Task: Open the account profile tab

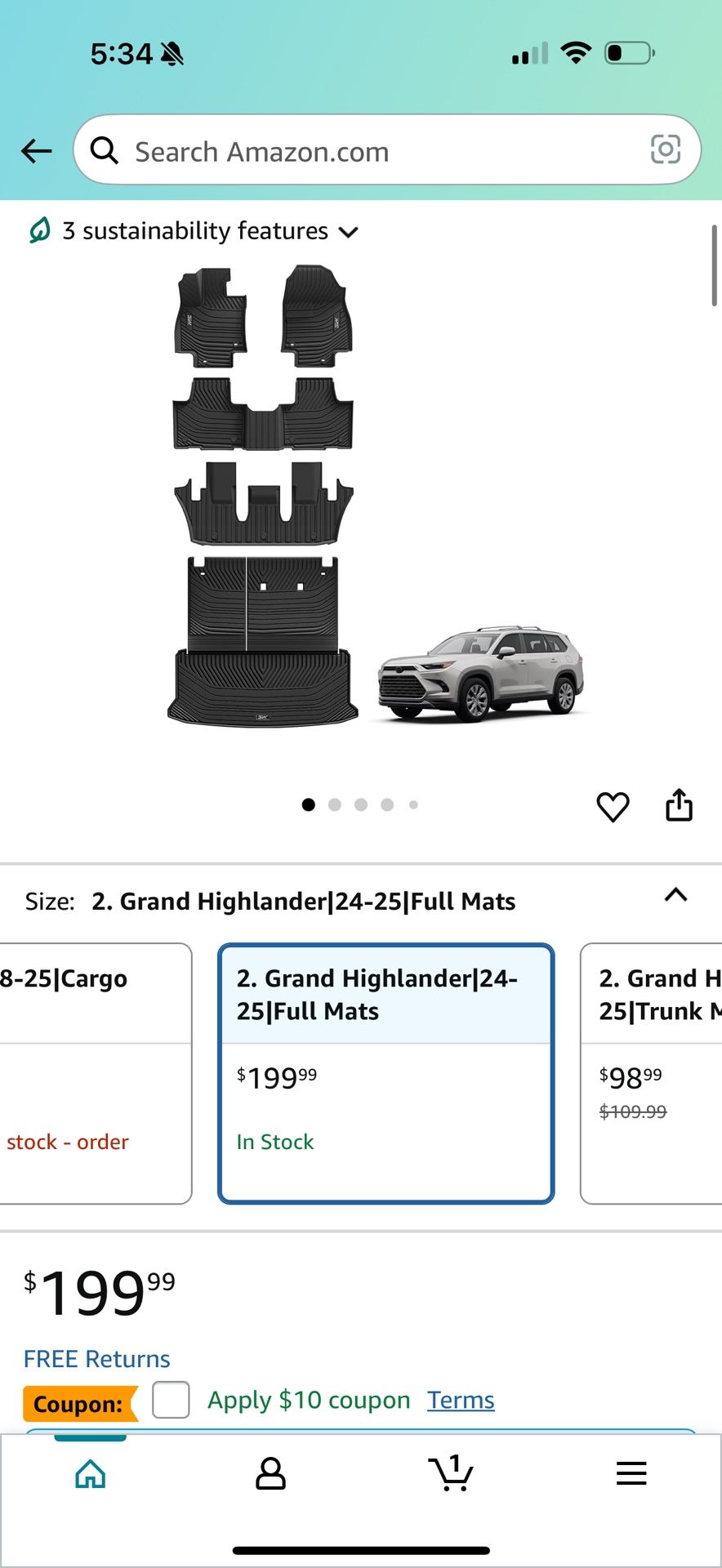Action: [x=270, y=1473]
